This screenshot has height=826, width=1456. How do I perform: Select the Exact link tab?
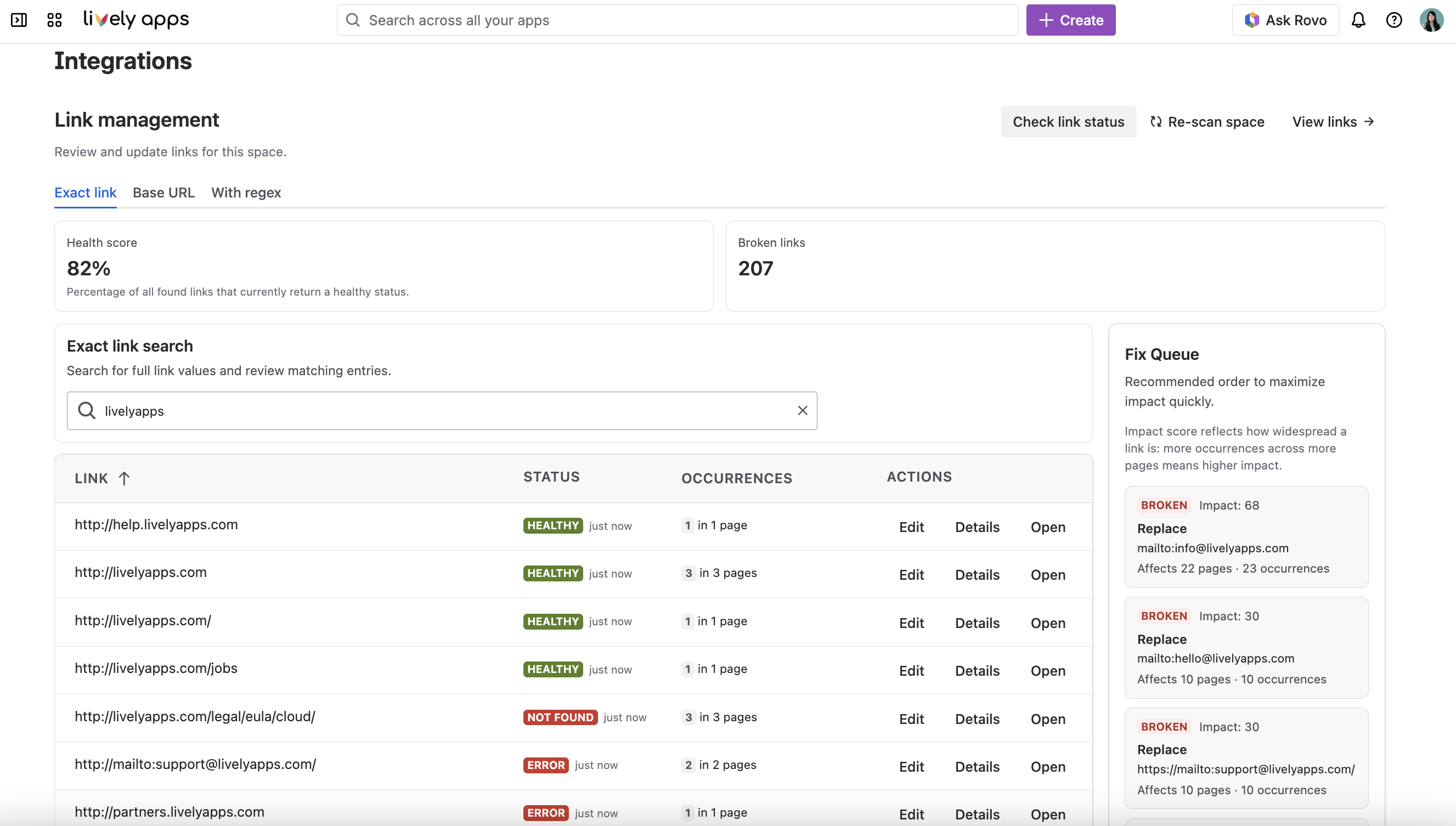[85, 193]
